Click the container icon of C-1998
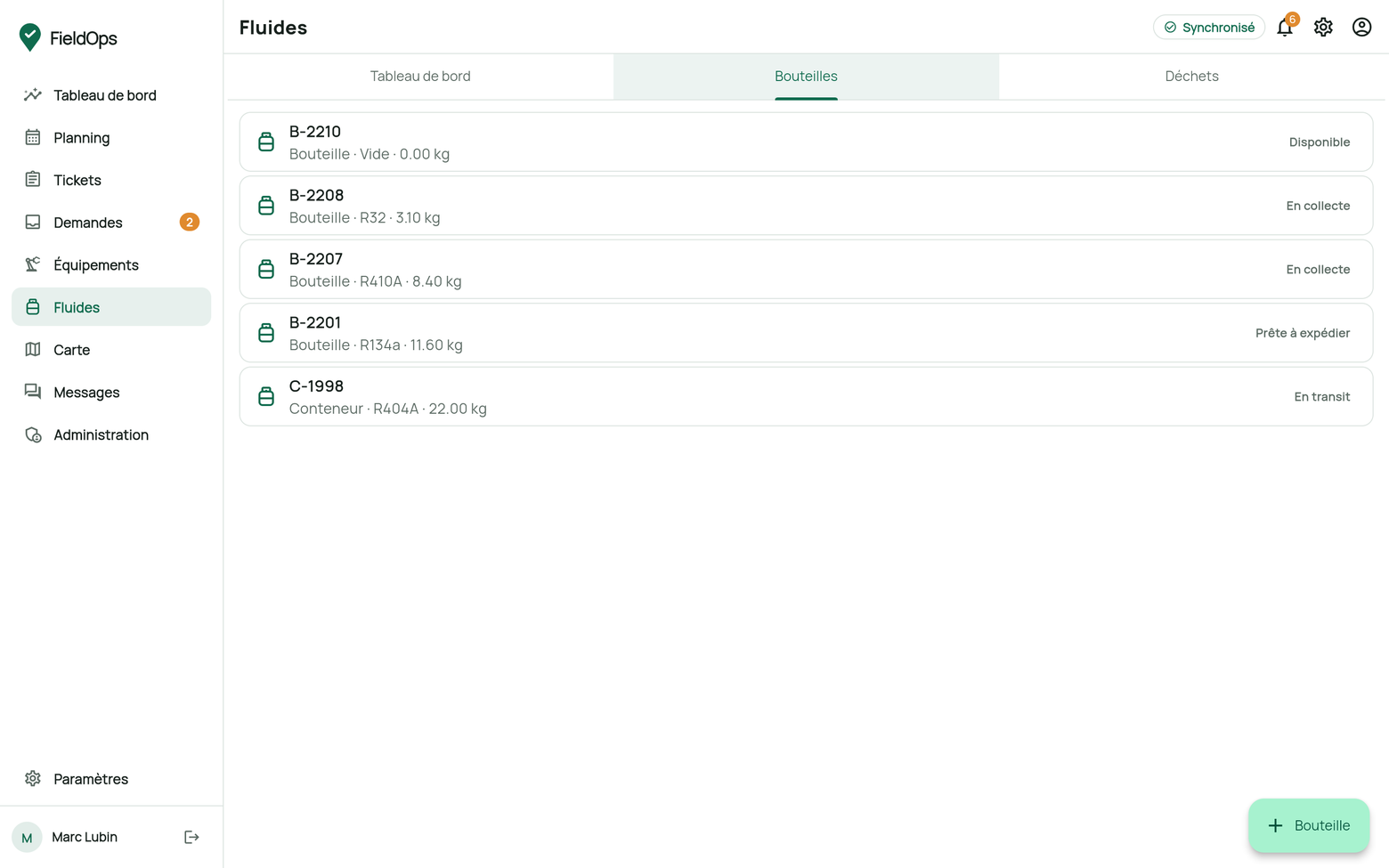This screenshot has height=868, width=1389. pos(266,397)
